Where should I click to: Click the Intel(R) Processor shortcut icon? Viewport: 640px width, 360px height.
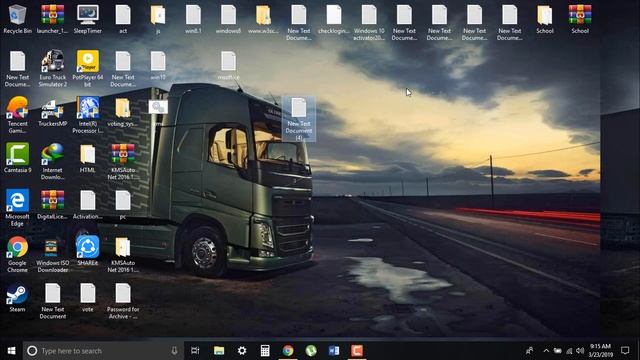coord(88,115)
